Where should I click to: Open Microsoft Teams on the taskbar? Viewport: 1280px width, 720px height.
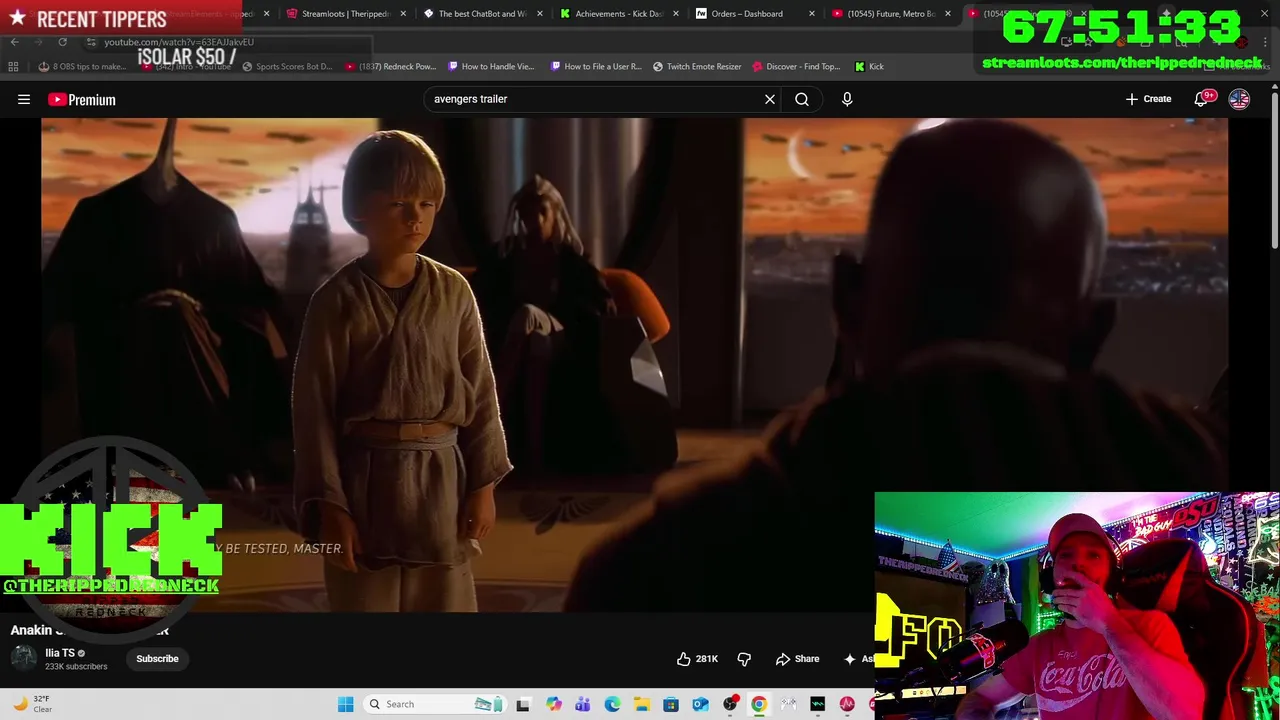(x=583, y=704)
